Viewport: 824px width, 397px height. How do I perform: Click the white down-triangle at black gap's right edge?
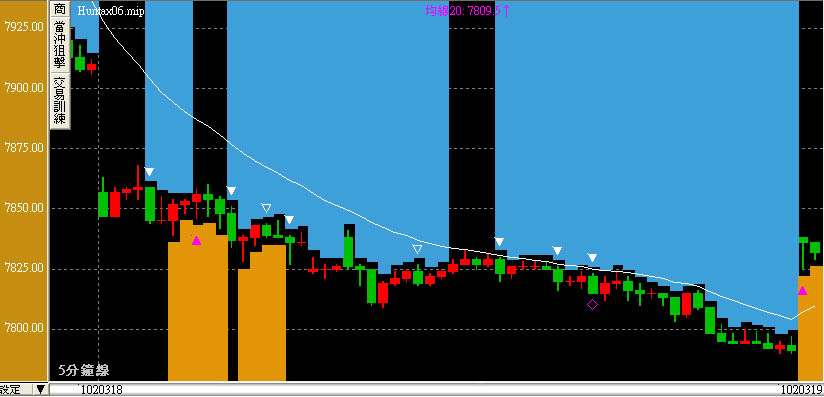499,241
